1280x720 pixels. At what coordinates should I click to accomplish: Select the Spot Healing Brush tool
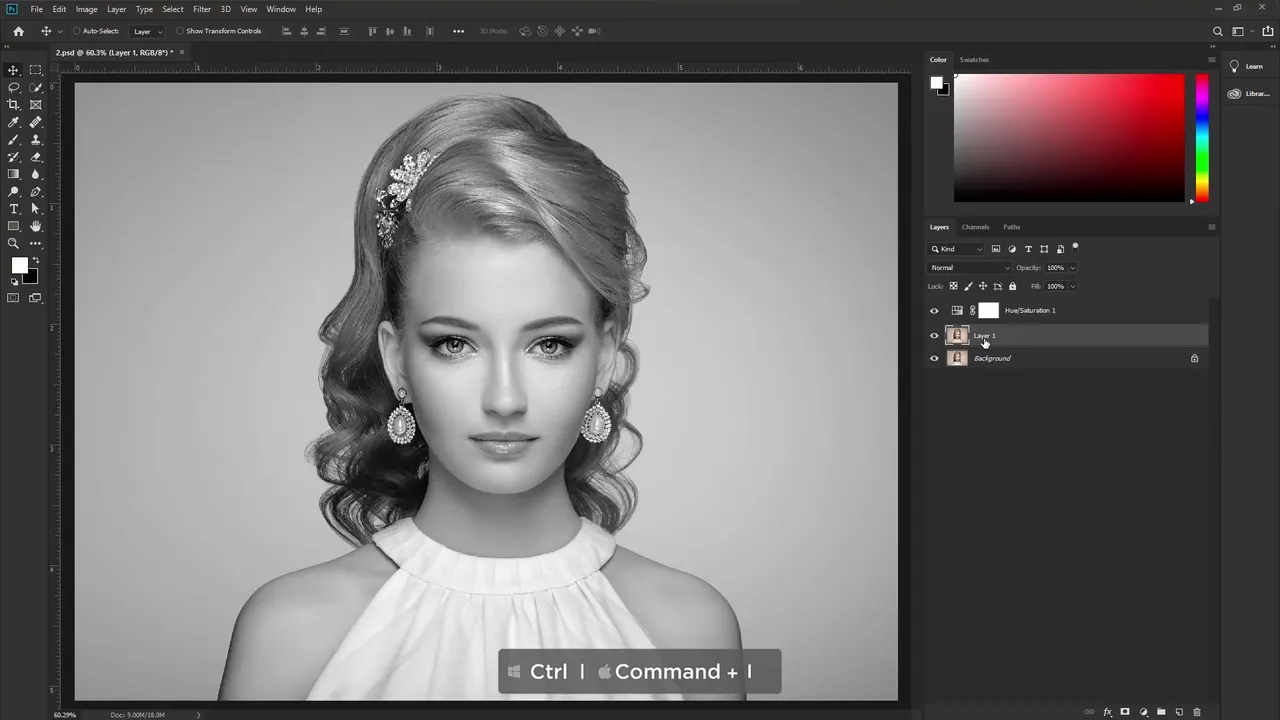click(x=36, y=122)
